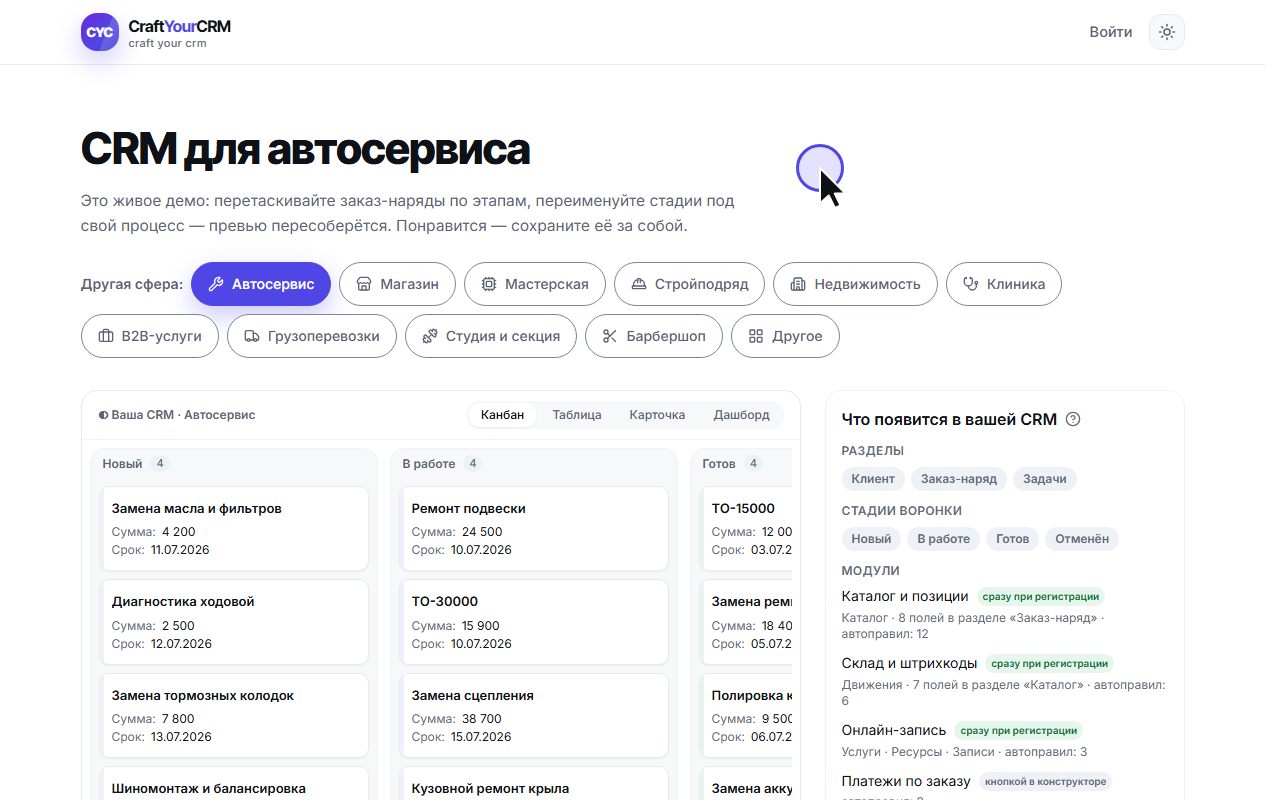The width and height of the screenshot is (1280, 800).
Task: Click the Войти login link
Action: coord(1111,32)
